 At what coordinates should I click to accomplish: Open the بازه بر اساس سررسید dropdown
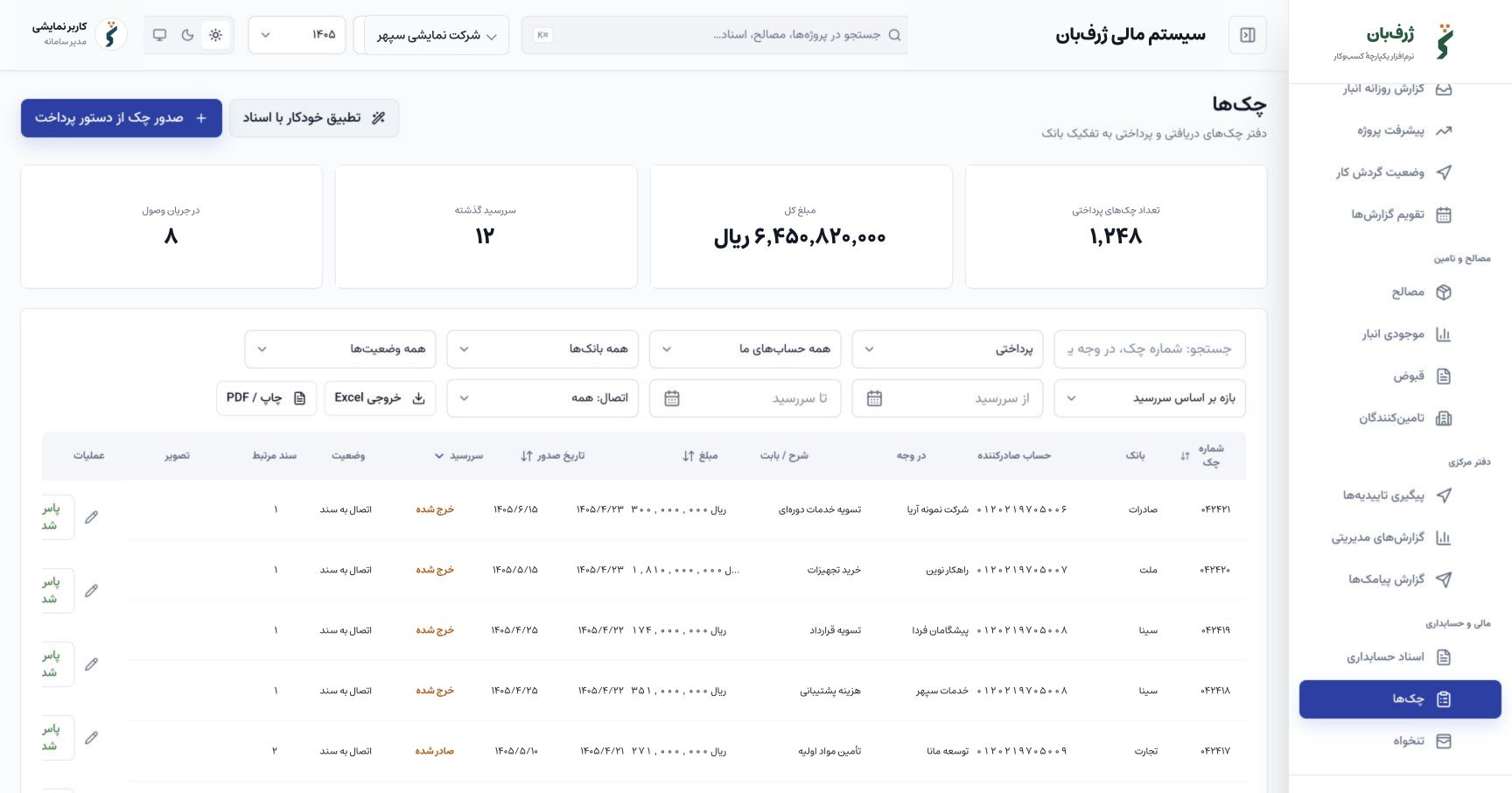pos(1151,398)
